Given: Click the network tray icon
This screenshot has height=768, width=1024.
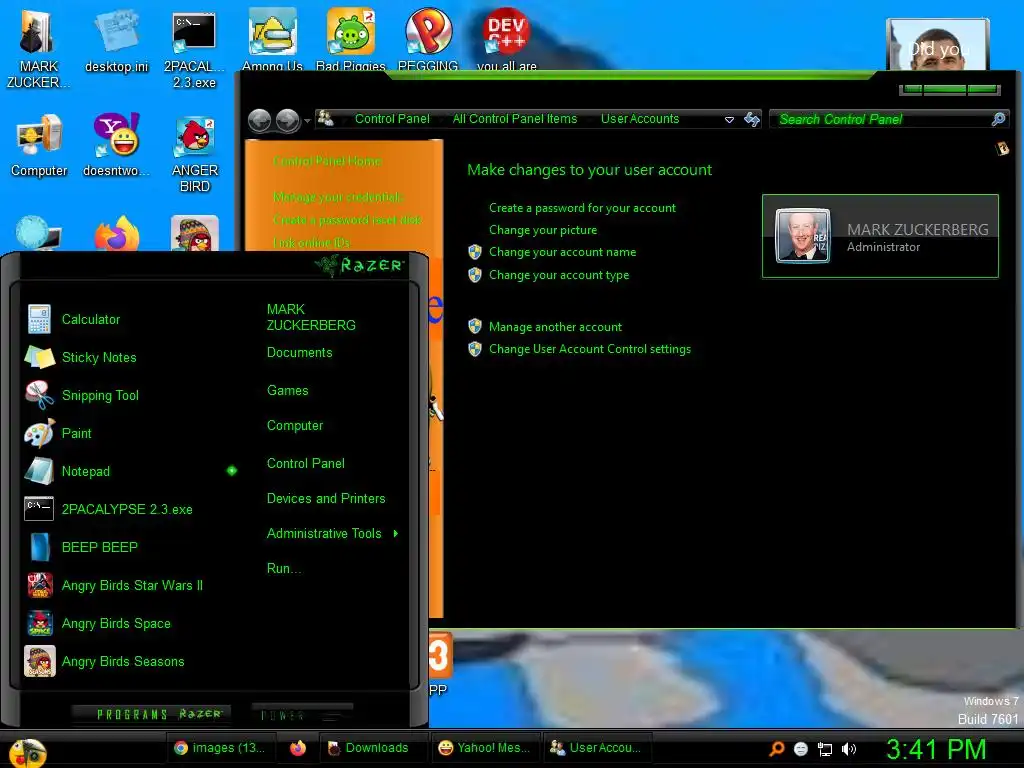Looking at the screenshot, I should (825, 749).
